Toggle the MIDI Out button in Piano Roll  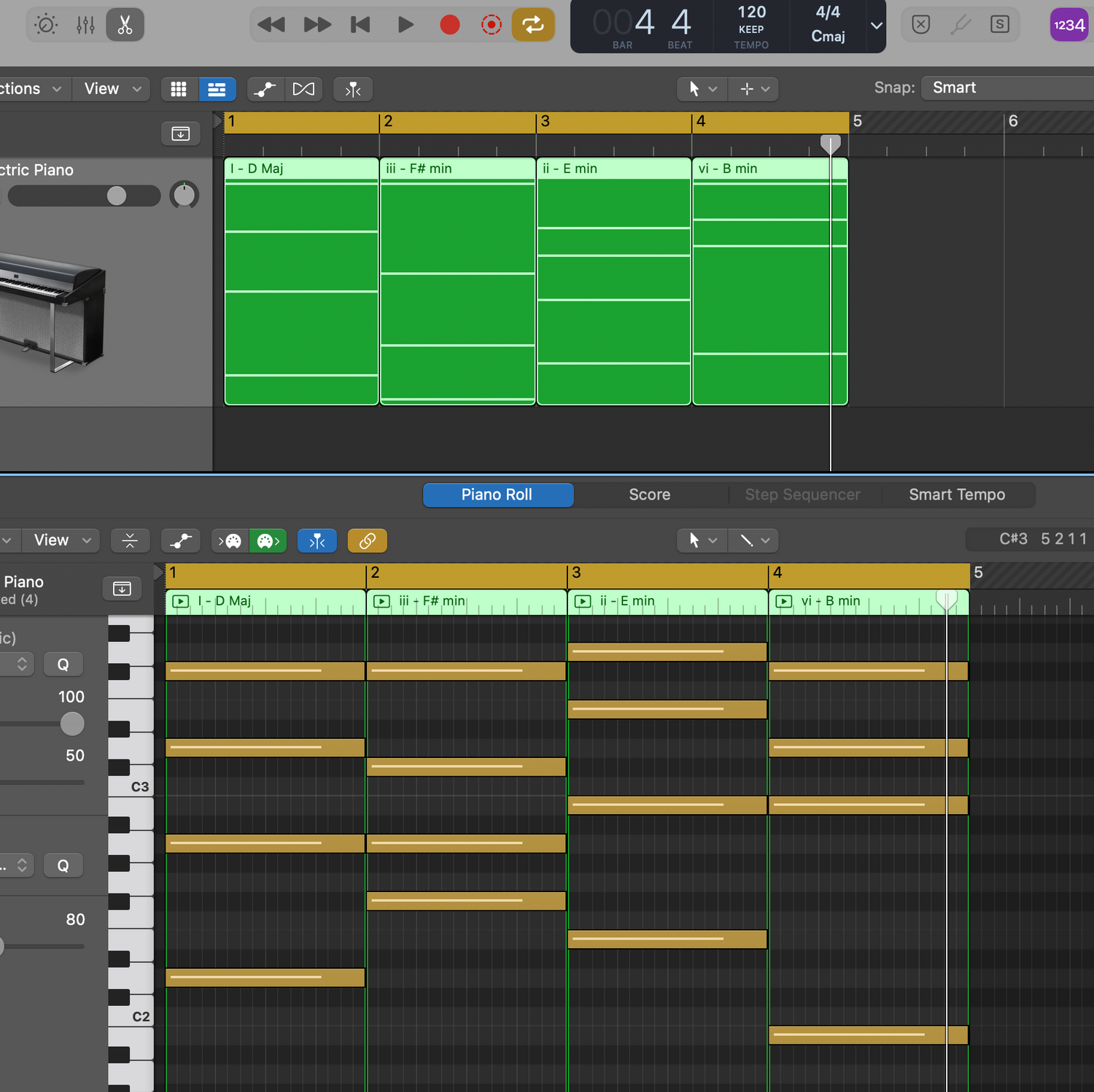(x=268, y=541)
